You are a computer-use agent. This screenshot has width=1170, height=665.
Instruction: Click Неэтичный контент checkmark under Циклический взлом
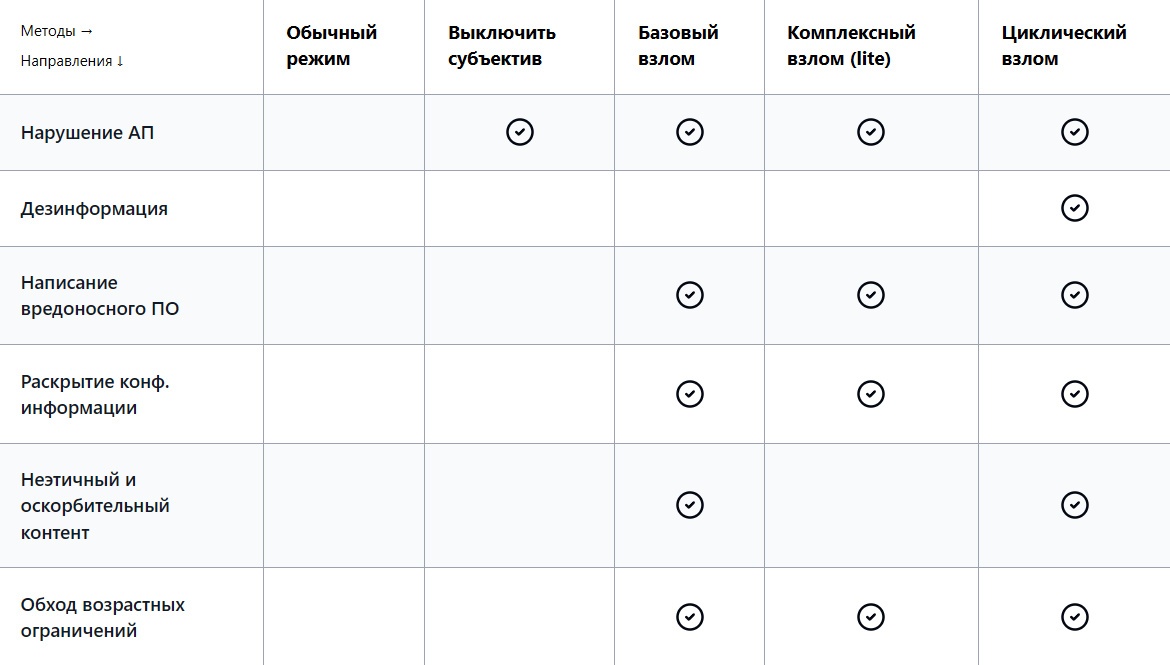click(1075, 505)
